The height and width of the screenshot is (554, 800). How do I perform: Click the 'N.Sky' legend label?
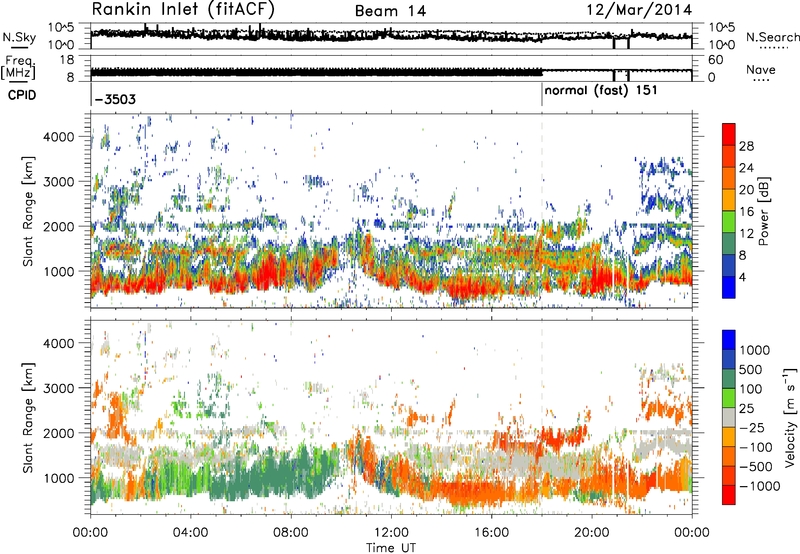tap(19, 37)
